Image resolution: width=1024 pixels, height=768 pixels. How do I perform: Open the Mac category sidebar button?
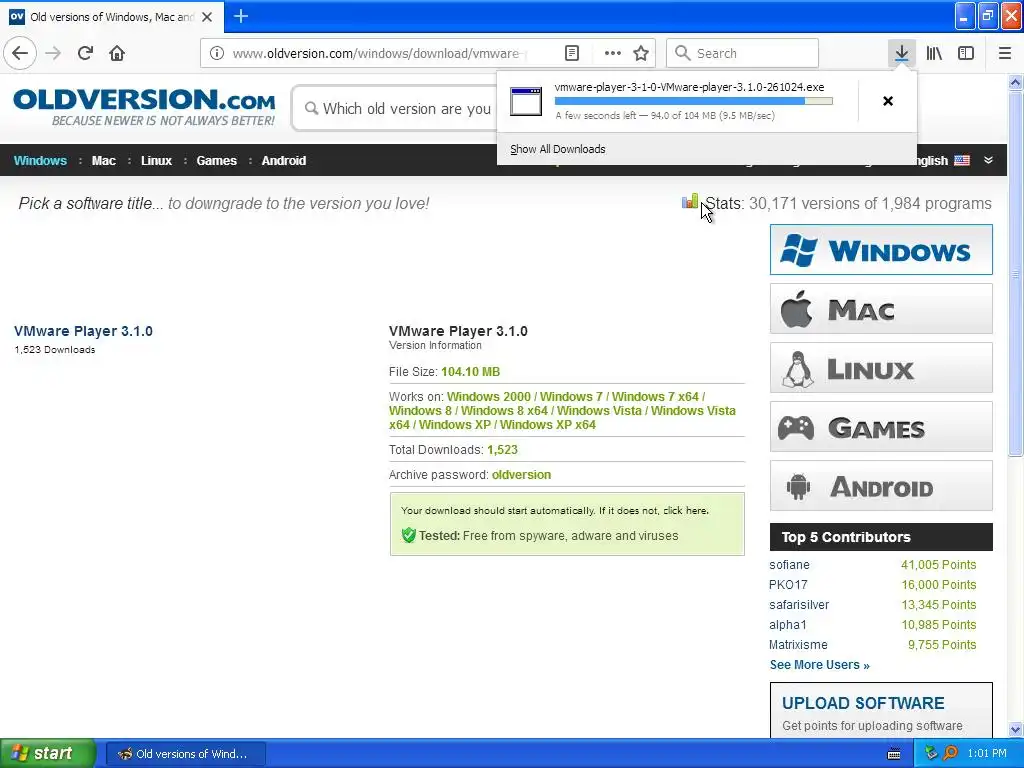(881, 308)
